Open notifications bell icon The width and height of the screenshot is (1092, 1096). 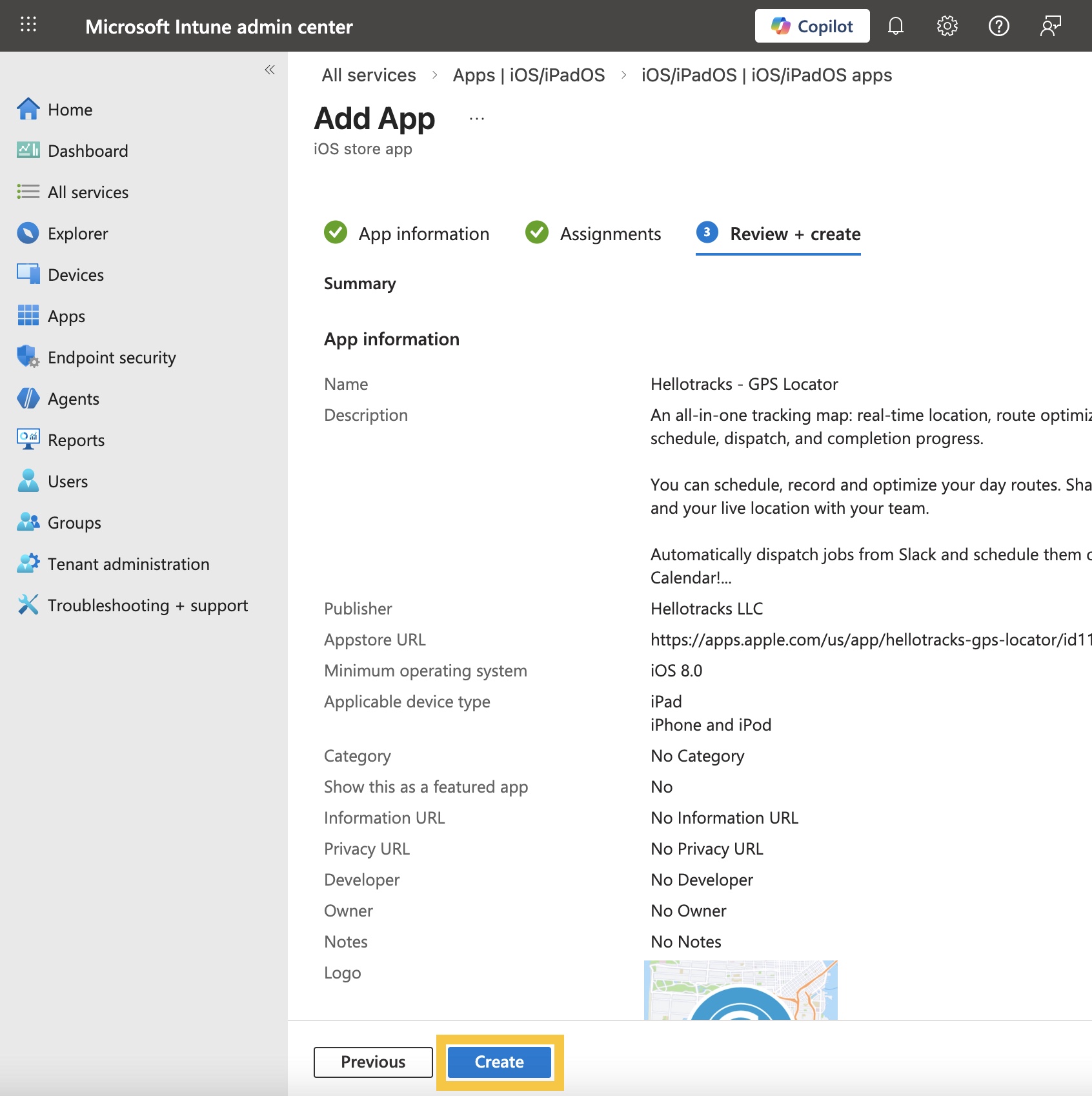coord(896,26)
